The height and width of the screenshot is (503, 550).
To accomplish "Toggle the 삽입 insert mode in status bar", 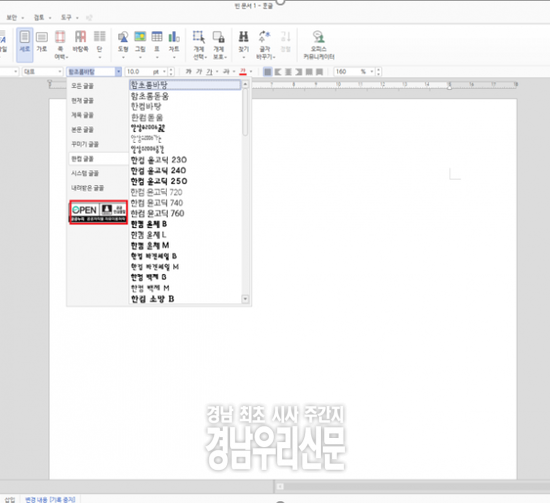I will (10, 499).
